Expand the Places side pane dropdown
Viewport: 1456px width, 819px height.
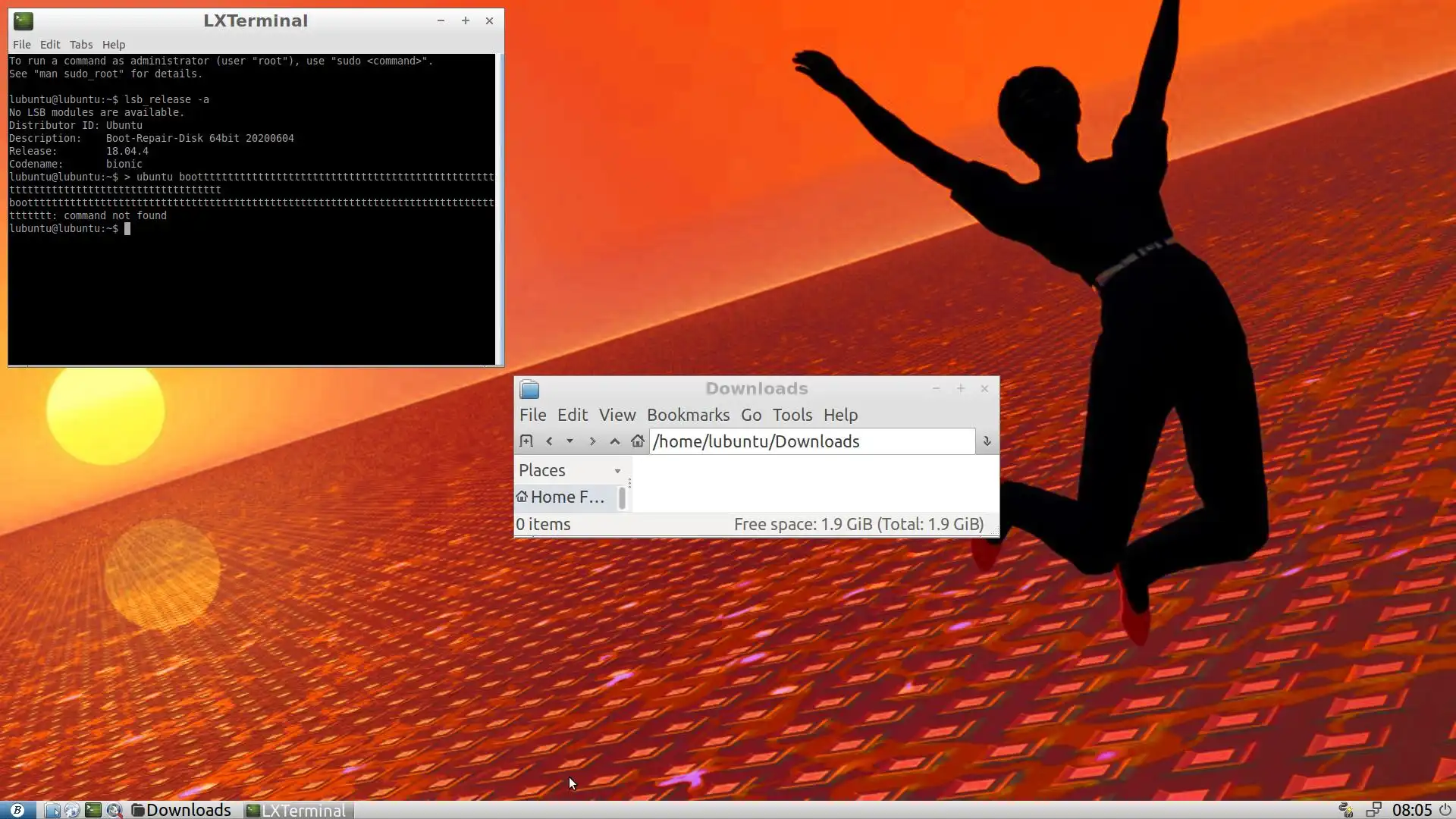click(617, 471)
